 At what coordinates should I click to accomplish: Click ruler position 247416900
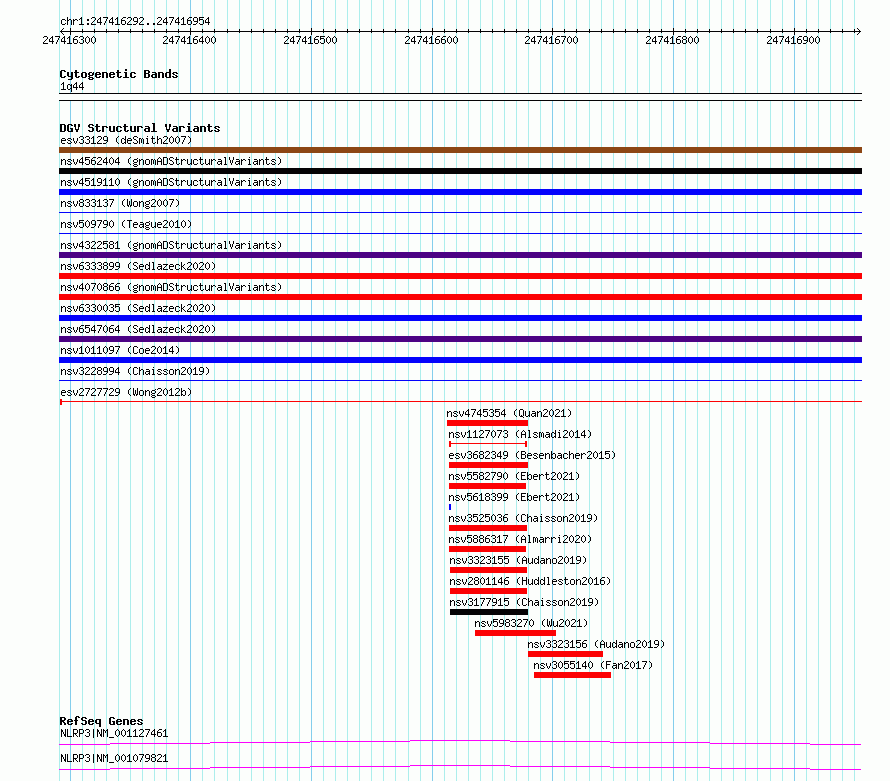click(x=794, y=40)
